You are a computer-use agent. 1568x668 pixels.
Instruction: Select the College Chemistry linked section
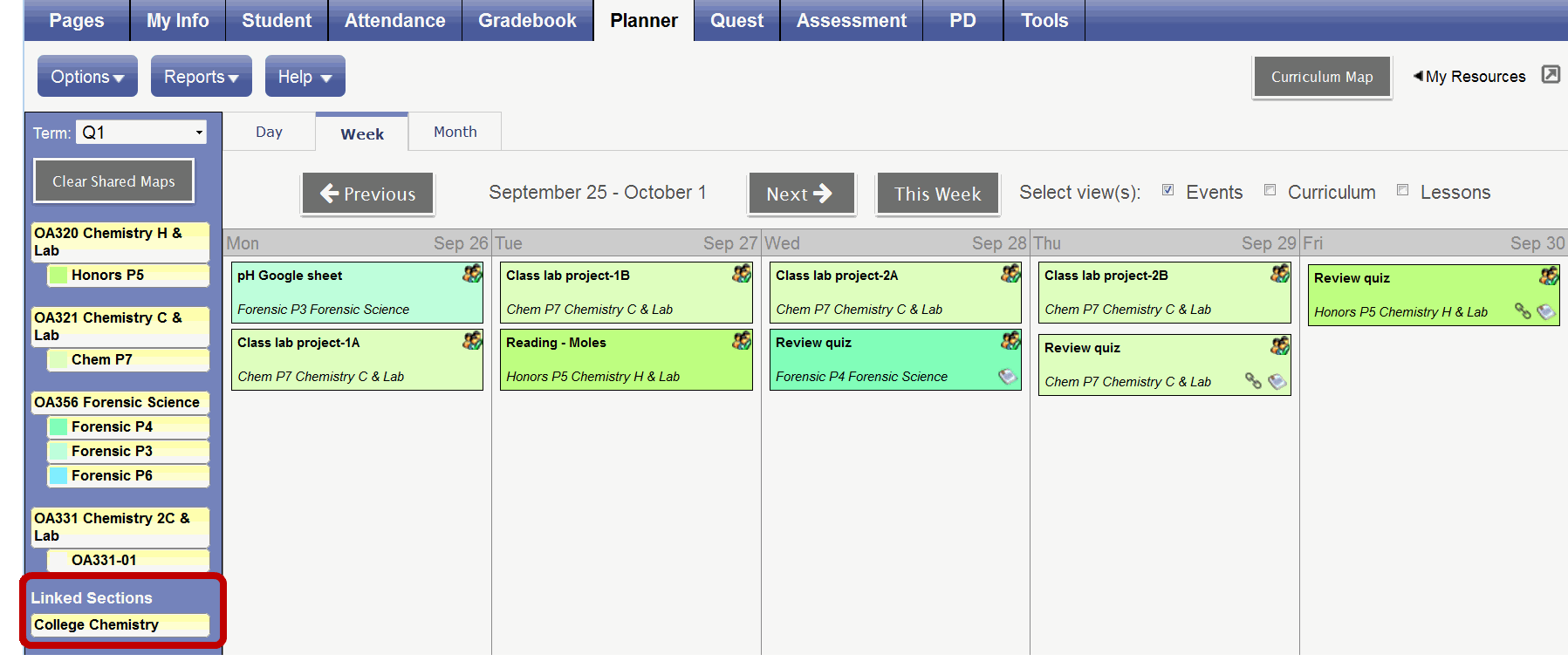pos(120,624)
